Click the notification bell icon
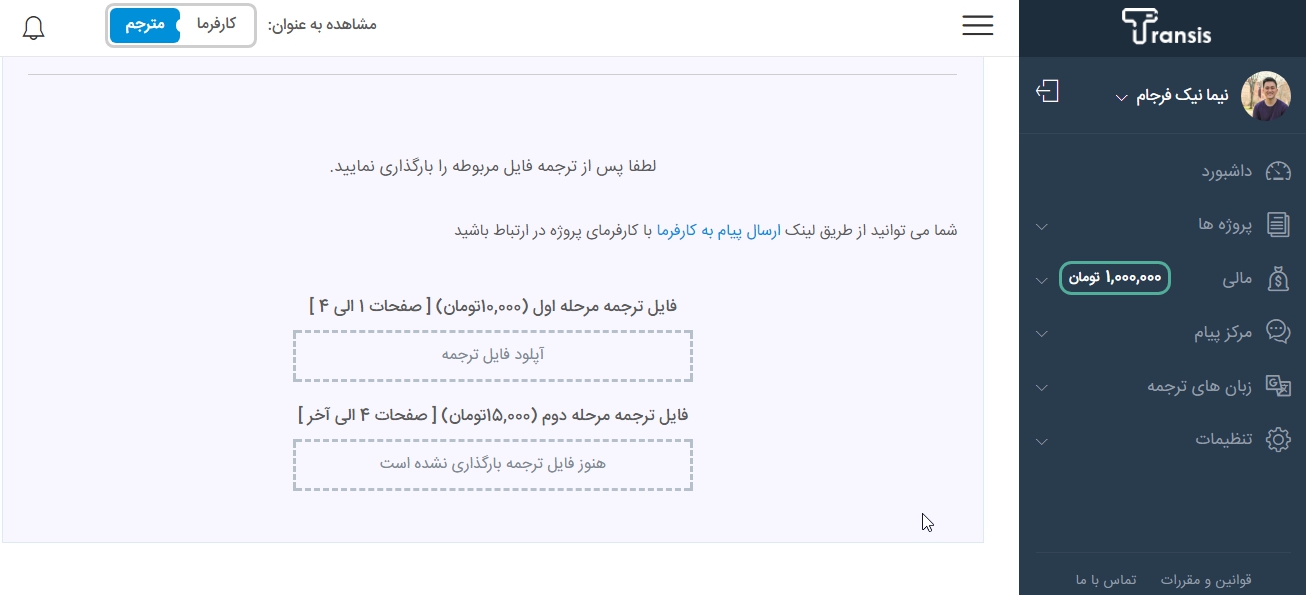Screen dimensions: 1306x595 [33, 27]
